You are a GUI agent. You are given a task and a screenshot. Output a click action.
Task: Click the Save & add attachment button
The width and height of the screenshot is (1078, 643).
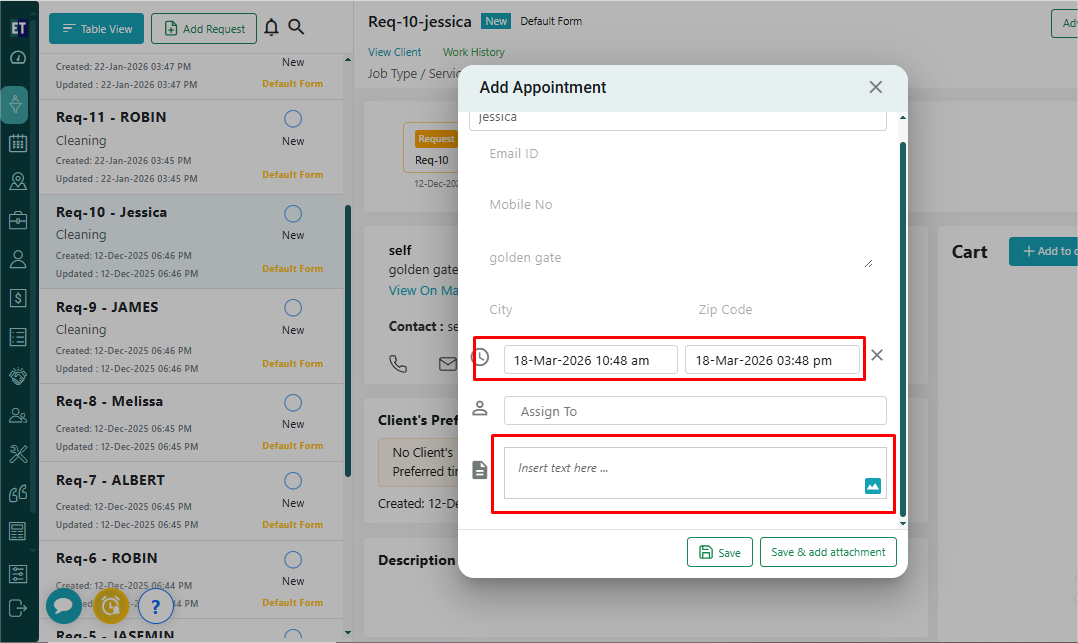coord(828,552)
